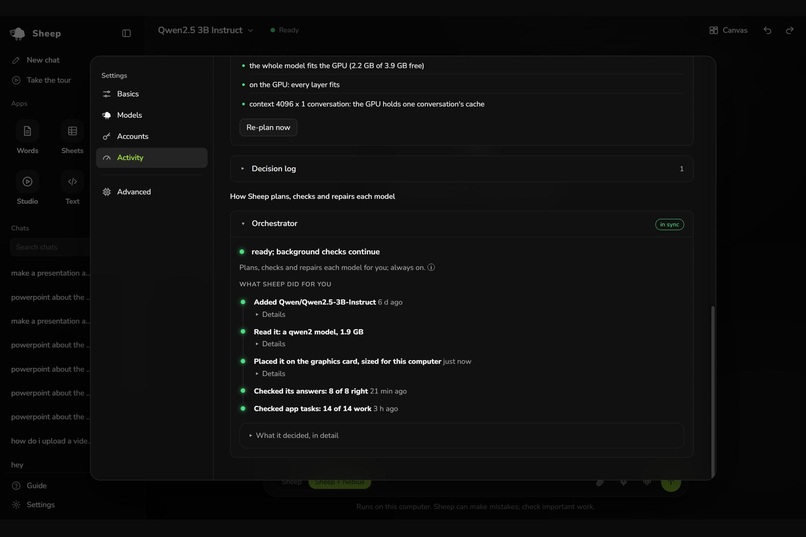Screen dimensions: 806x537
Task: Expand 'What it decided, in detail'
Action: click(x=462, y=435)
